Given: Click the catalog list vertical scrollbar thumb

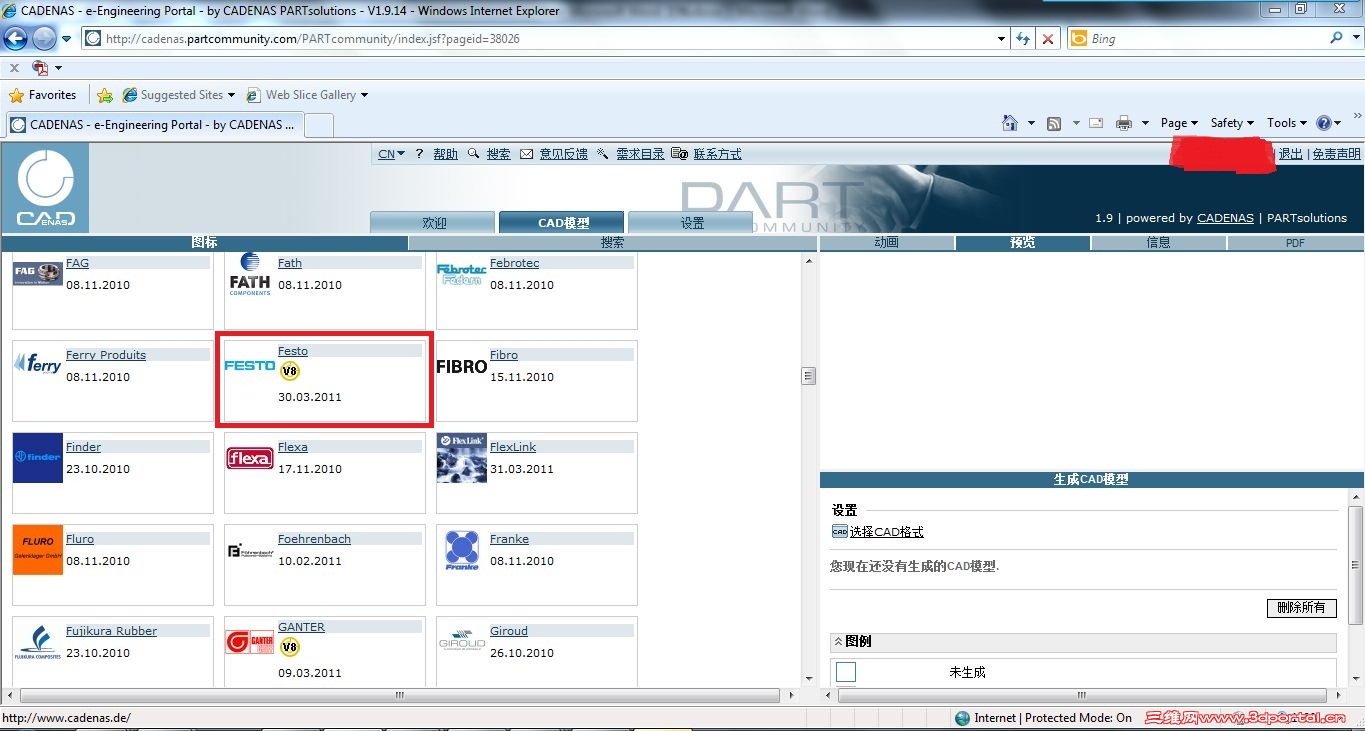Looking at the screenshot, I should click(808, 376).
